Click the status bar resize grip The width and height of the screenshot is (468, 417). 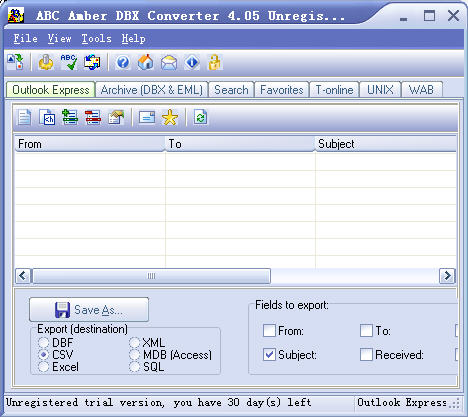coord(454,403)
